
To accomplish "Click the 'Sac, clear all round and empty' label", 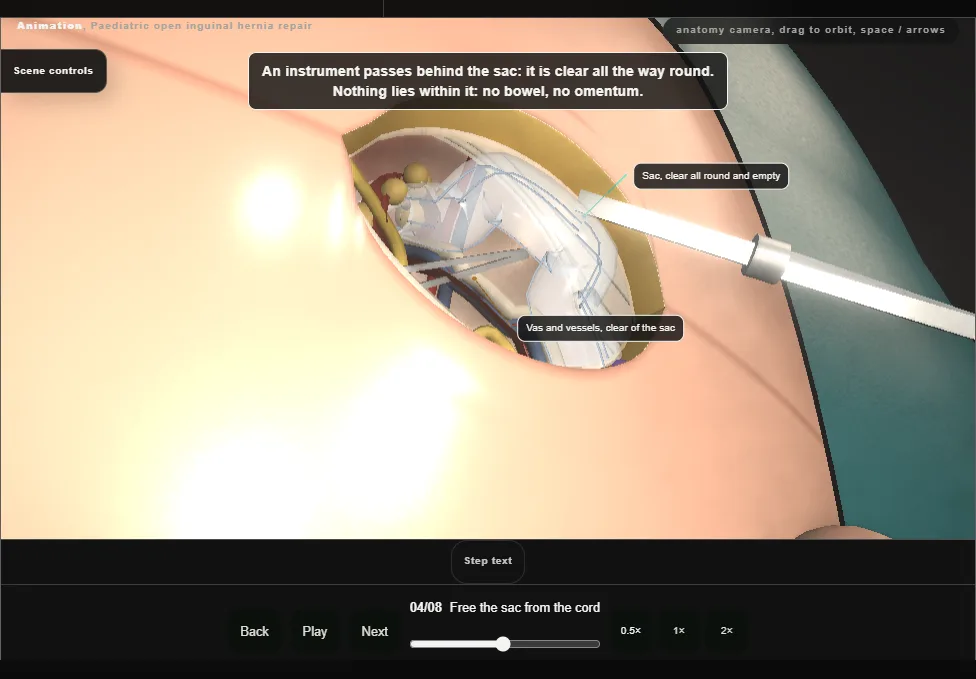I will [711, 176].
